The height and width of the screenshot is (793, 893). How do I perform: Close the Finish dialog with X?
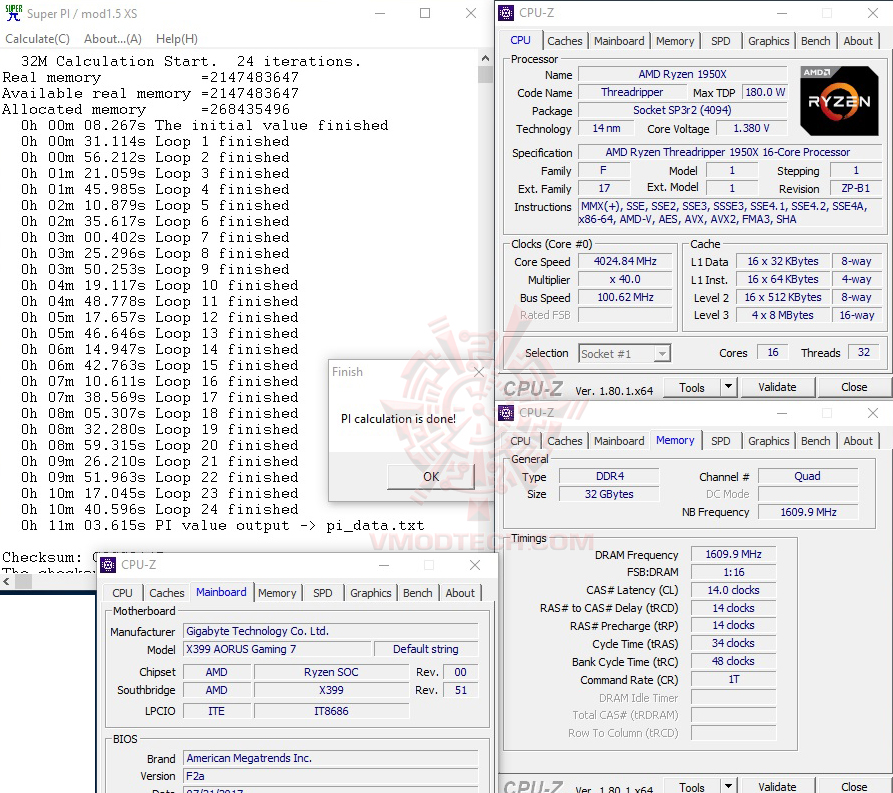pyautogui.click(x=479, y=372)
